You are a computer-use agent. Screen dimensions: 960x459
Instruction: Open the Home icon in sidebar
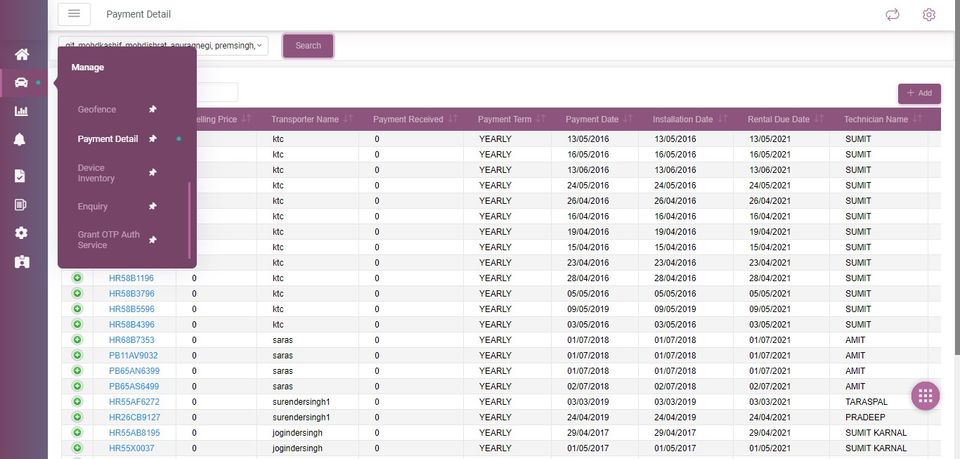click(22, 54)
